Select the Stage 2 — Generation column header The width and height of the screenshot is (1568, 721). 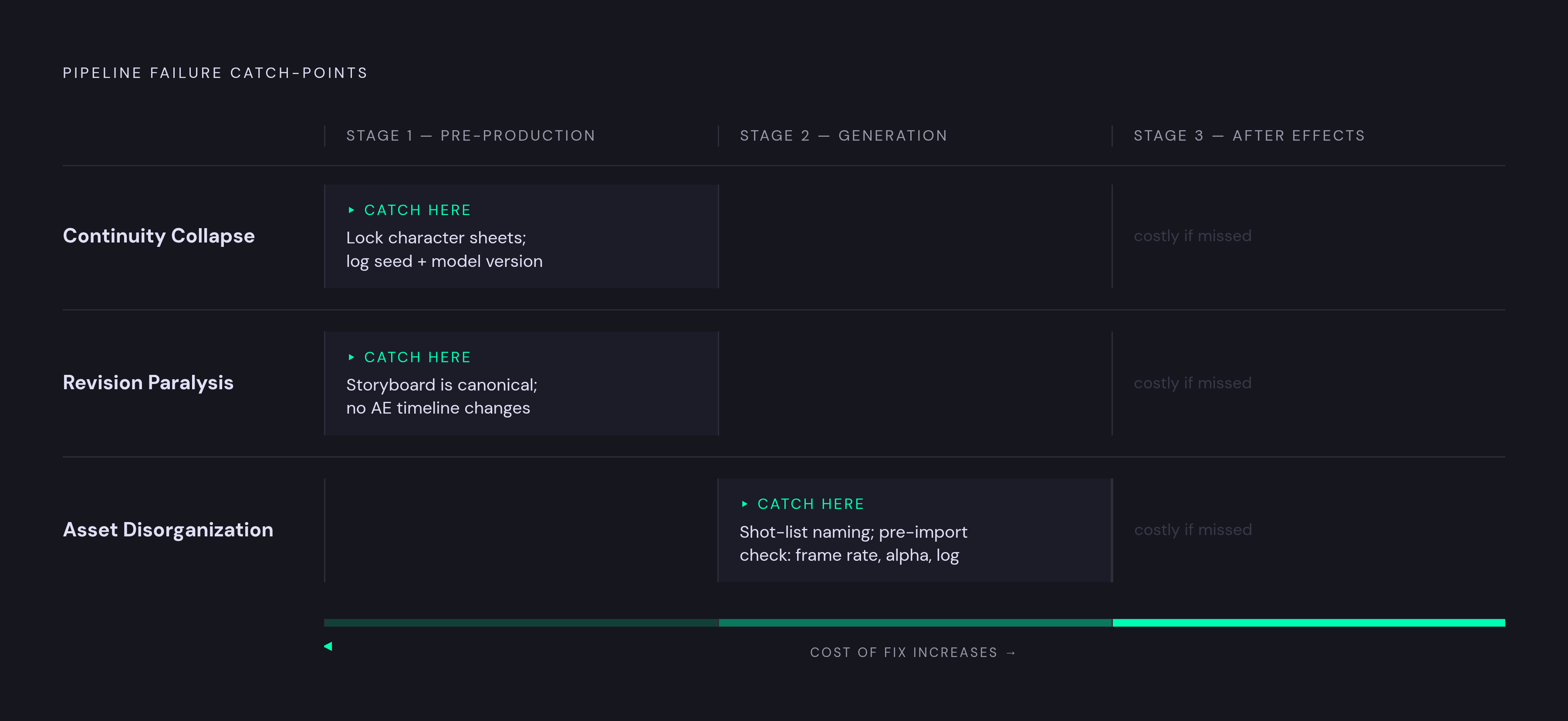(843, 136)
